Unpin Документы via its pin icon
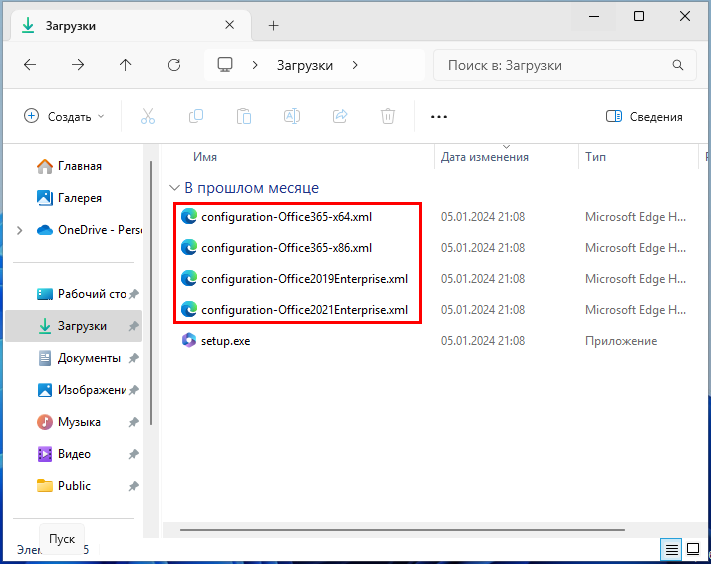The width and height of the screenshot is (711, 564). pos(133,358)
